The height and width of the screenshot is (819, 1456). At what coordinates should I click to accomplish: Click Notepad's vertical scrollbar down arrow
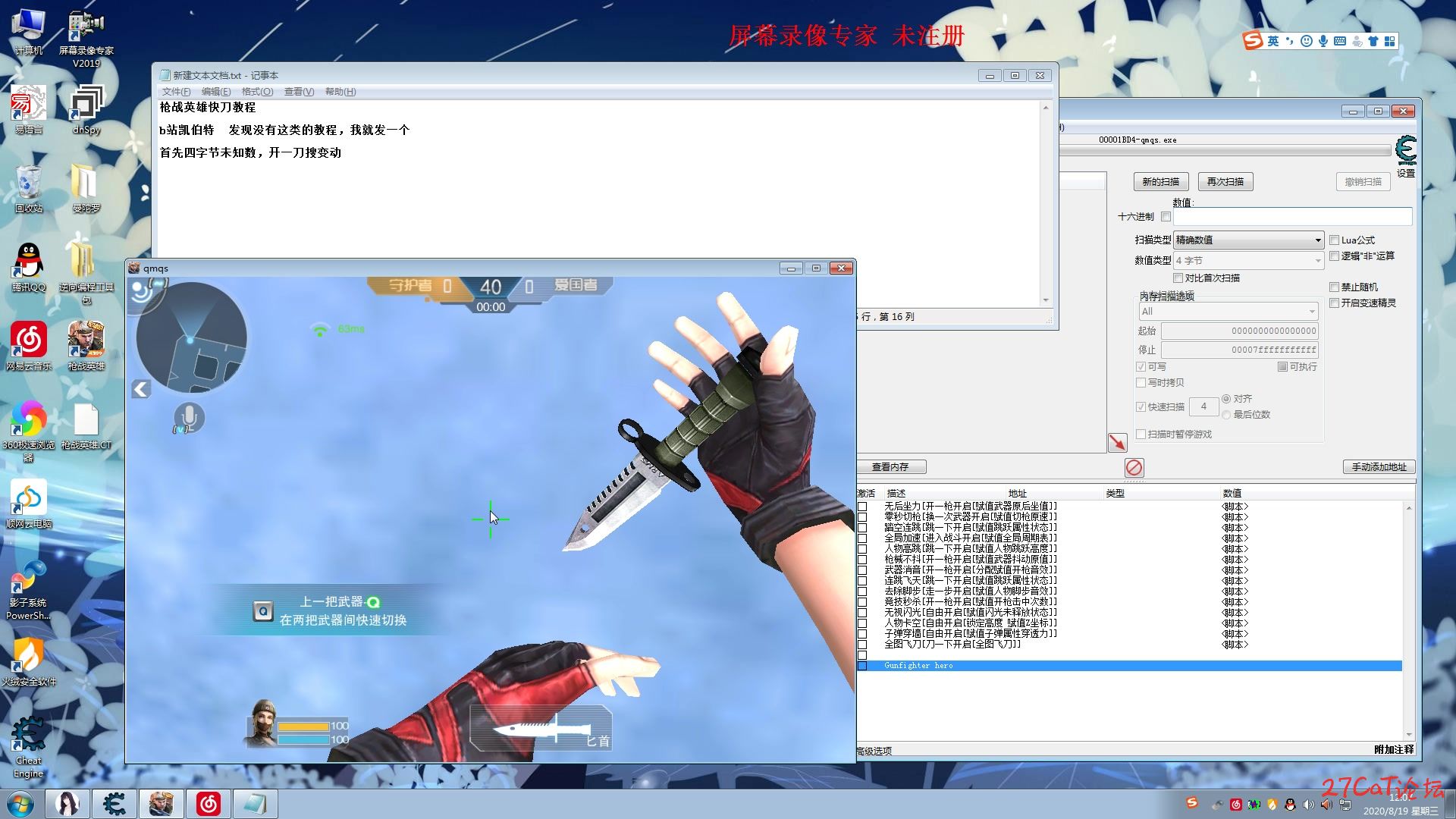[x=1046, y=300]
